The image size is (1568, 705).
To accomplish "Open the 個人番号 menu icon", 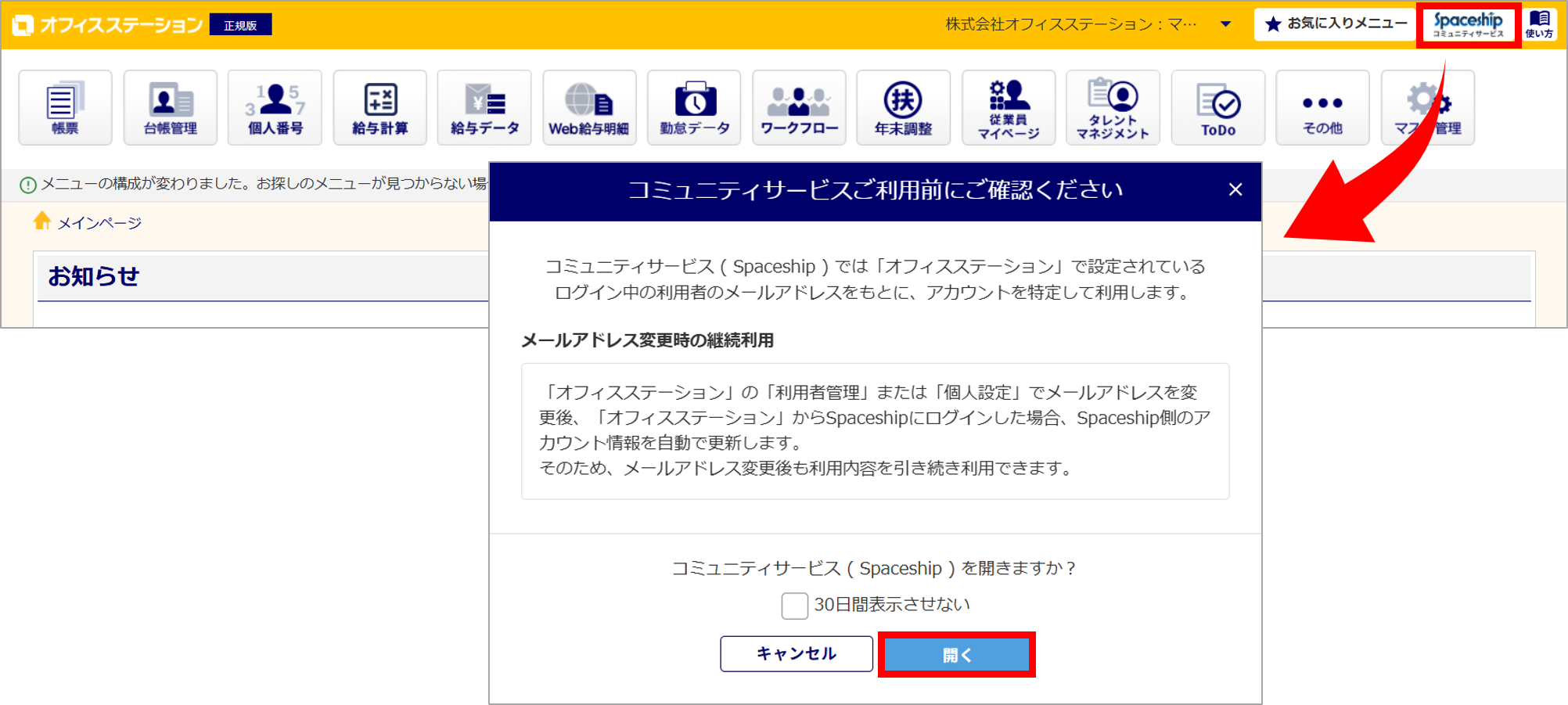I will tap(275, 107).
